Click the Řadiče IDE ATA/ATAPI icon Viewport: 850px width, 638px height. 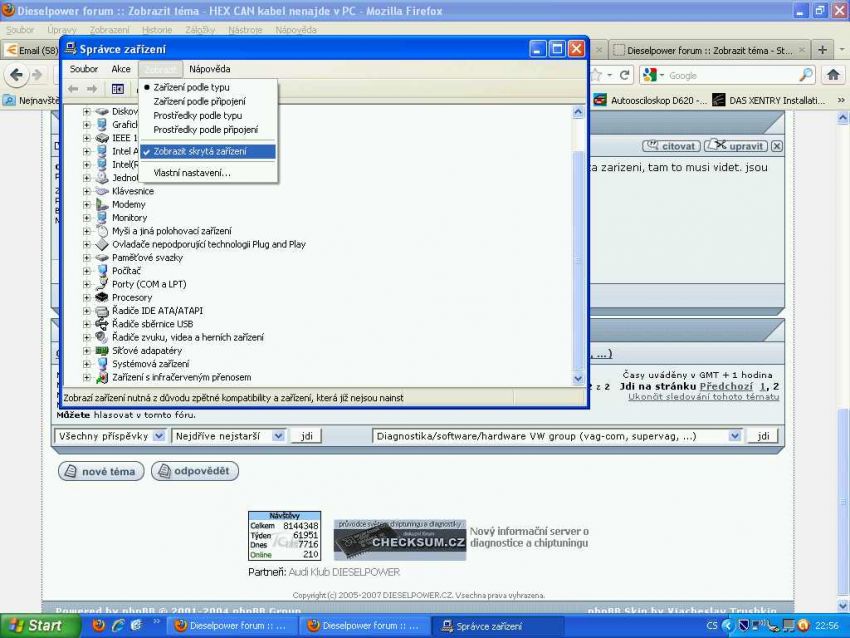pos(102,311)
